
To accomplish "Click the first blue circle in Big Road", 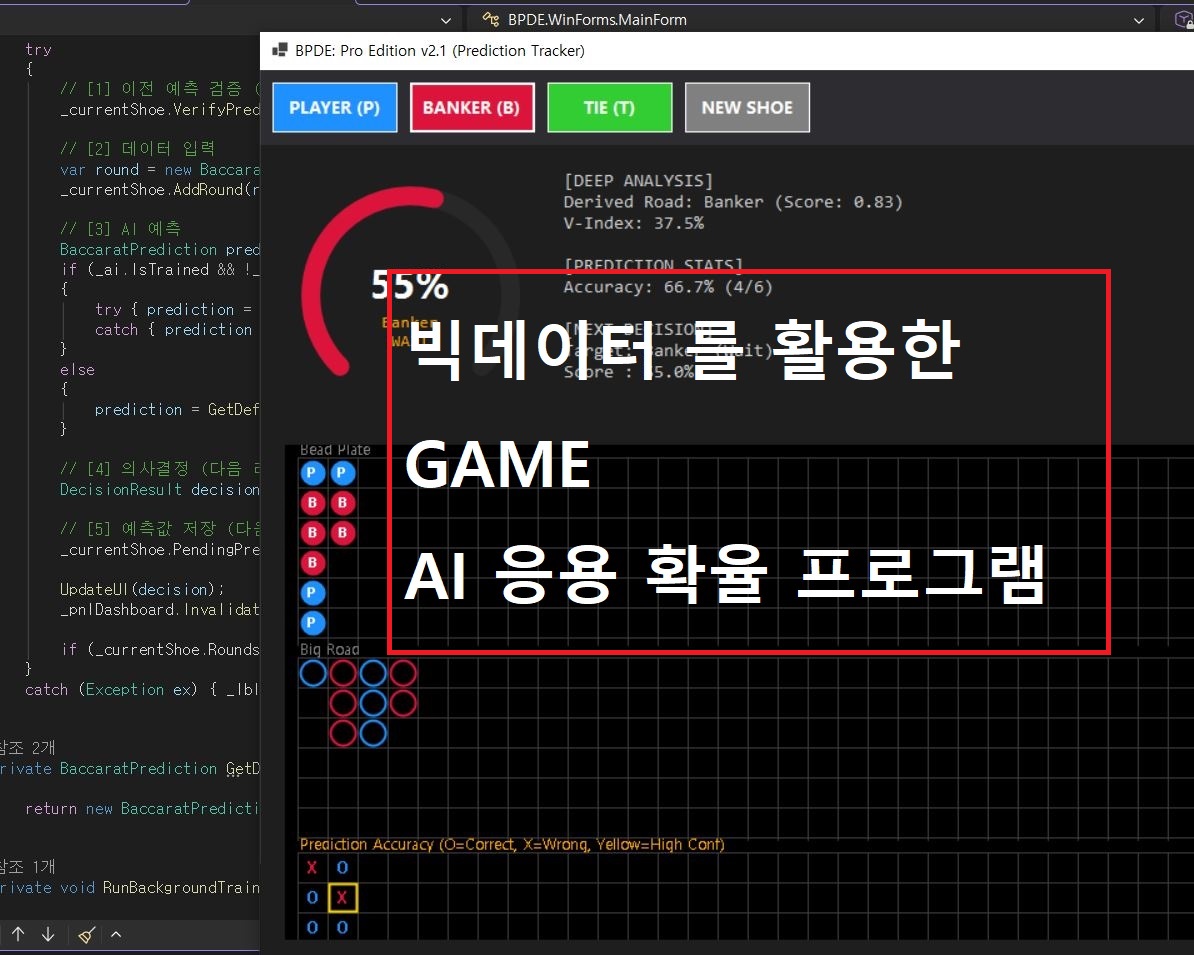I will pyautogui.click(x=313, y=674).
